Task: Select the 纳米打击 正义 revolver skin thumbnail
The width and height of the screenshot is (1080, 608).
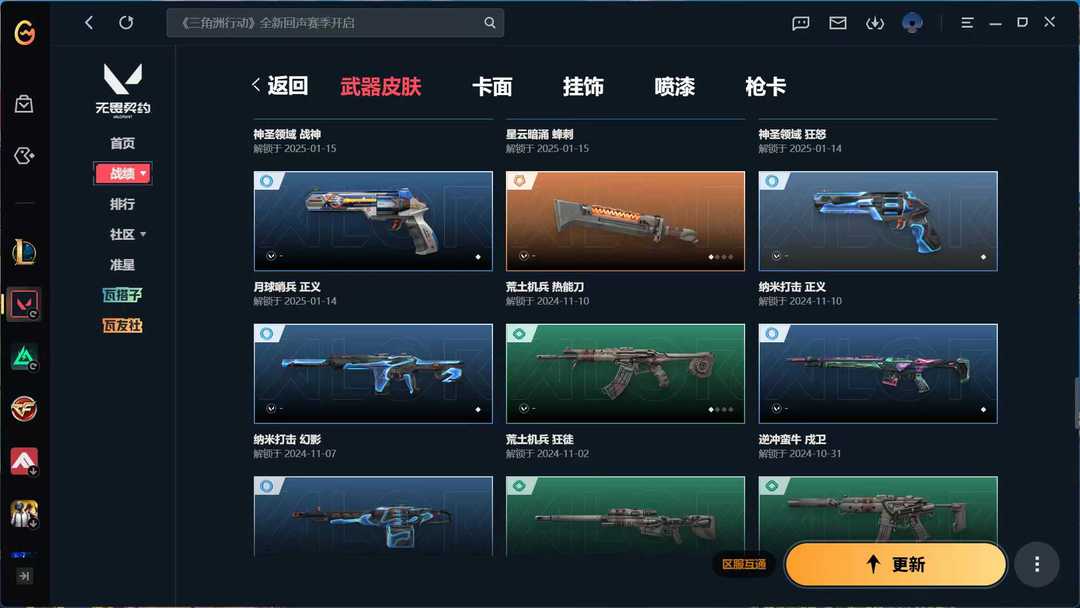Action: (x=878, y=221)
